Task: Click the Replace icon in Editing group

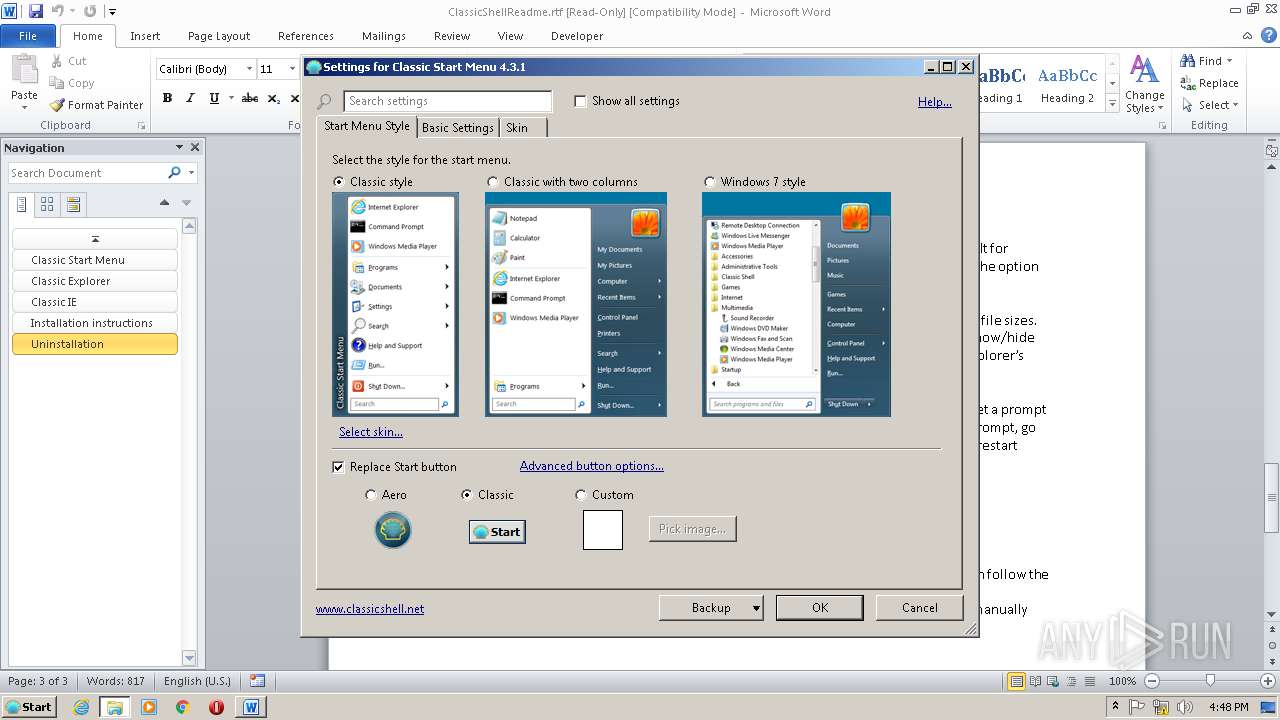Action: 1188,83
